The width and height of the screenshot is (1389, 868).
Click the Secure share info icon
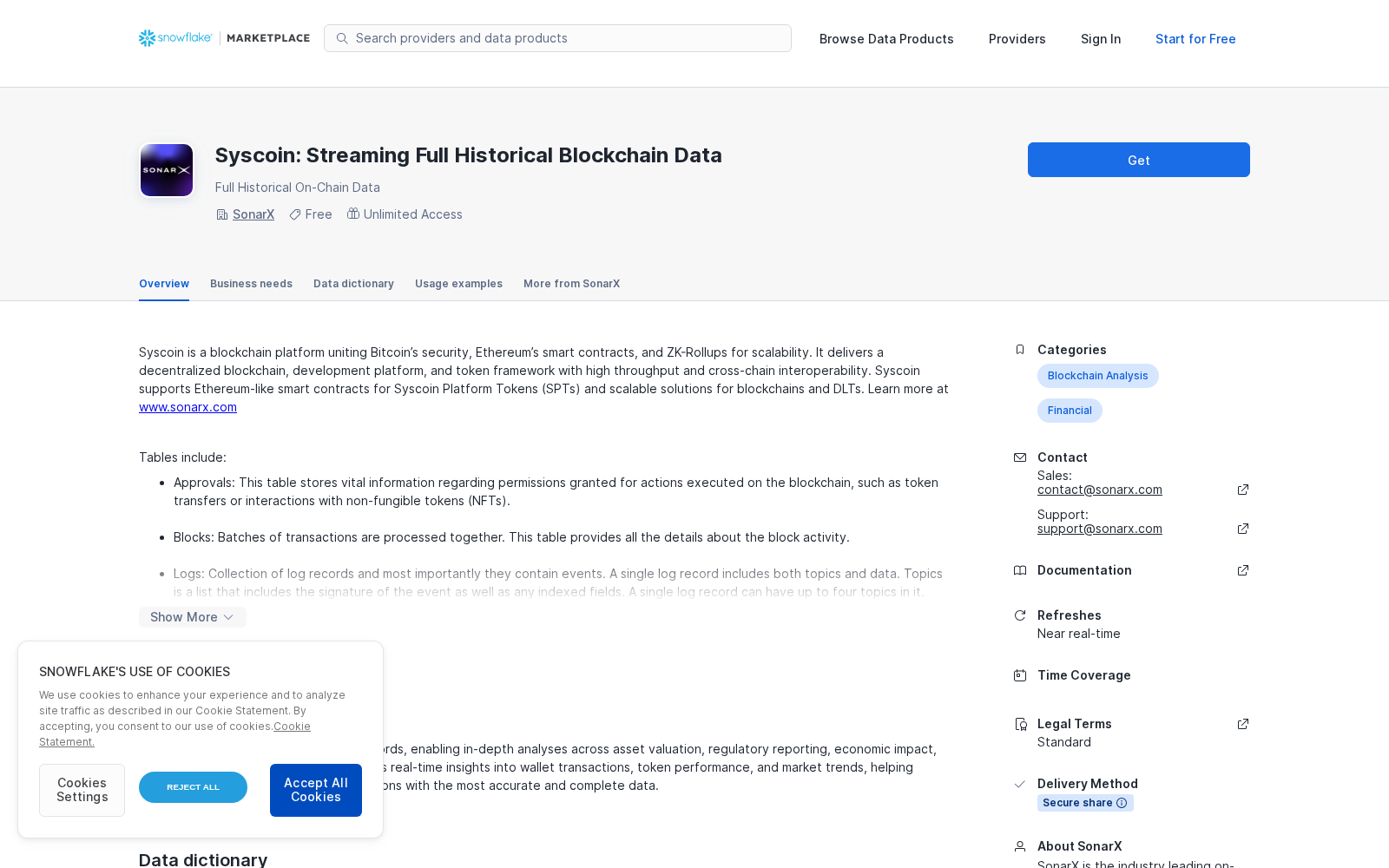[x=1122, y=803]
